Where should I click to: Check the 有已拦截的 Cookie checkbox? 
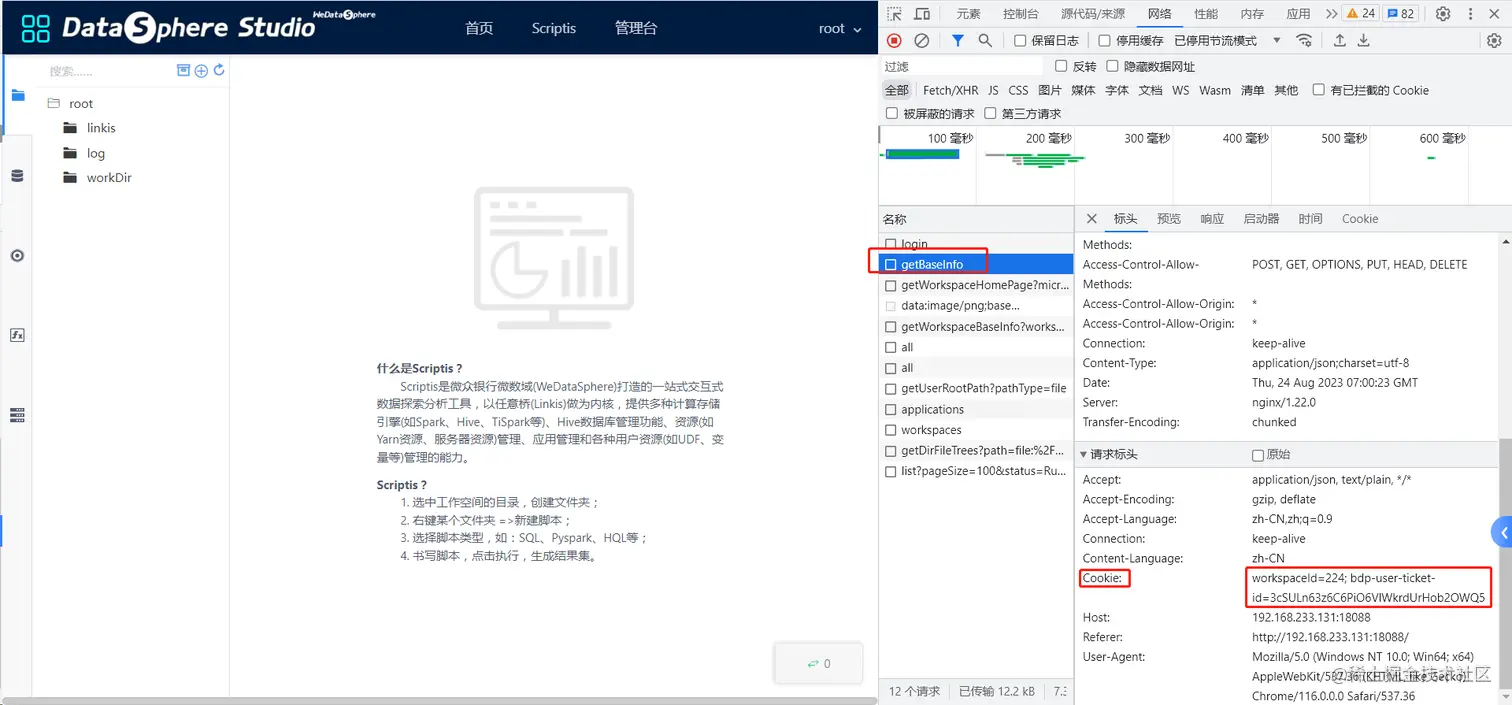(x=1319, y=90)
